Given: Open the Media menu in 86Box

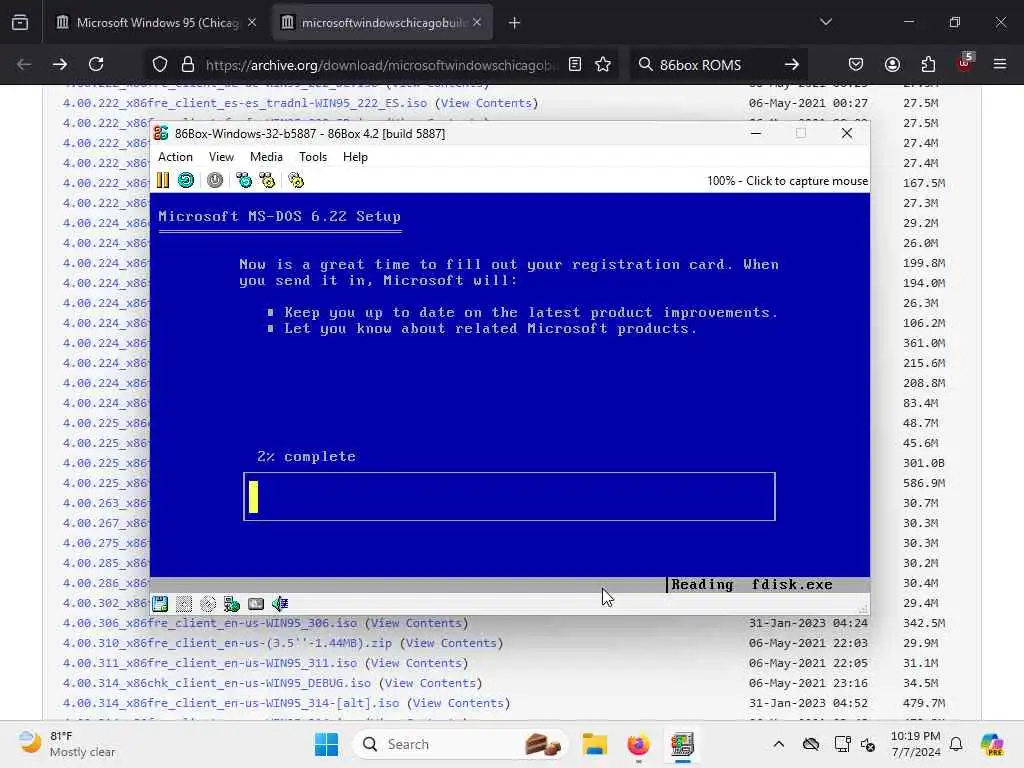Looking at the screenshot, I should tap(266, 157).
